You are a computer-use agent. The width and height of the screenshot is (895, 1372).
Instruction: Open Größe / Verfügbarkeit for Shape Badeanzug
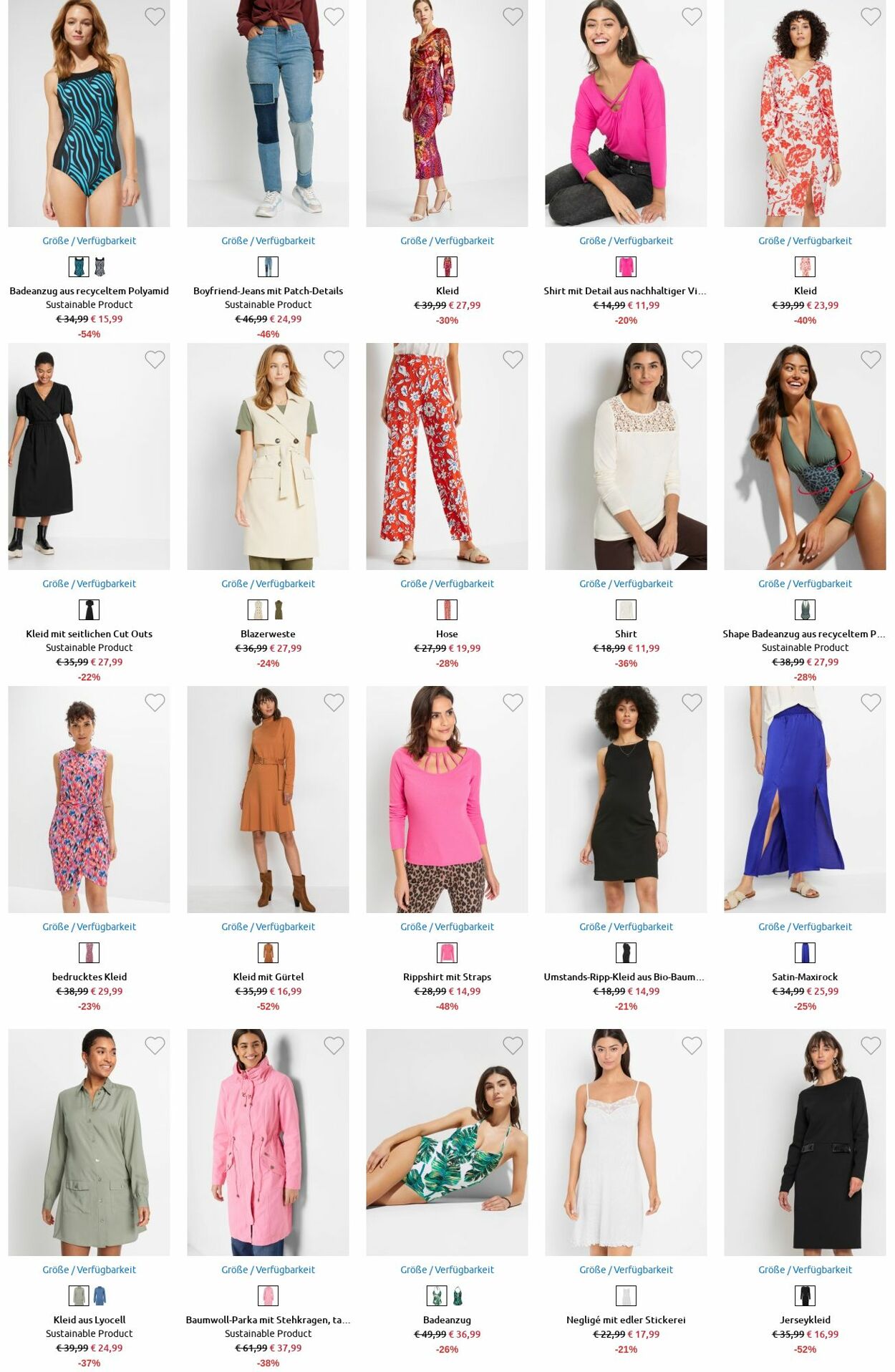coord(805,584)
